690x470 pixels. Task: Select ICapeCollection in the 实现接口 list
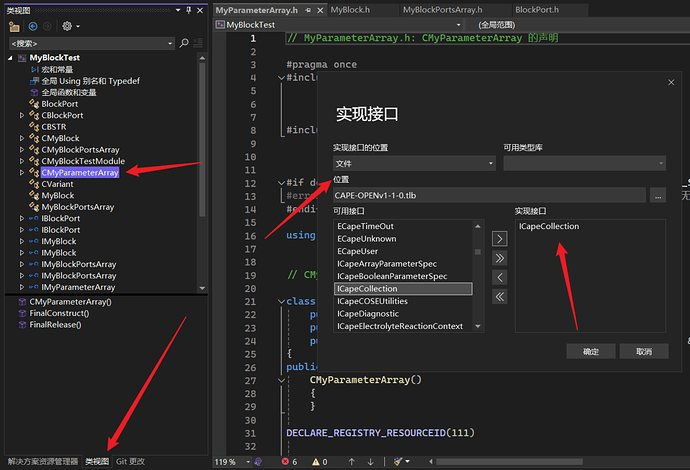point(549,226)
